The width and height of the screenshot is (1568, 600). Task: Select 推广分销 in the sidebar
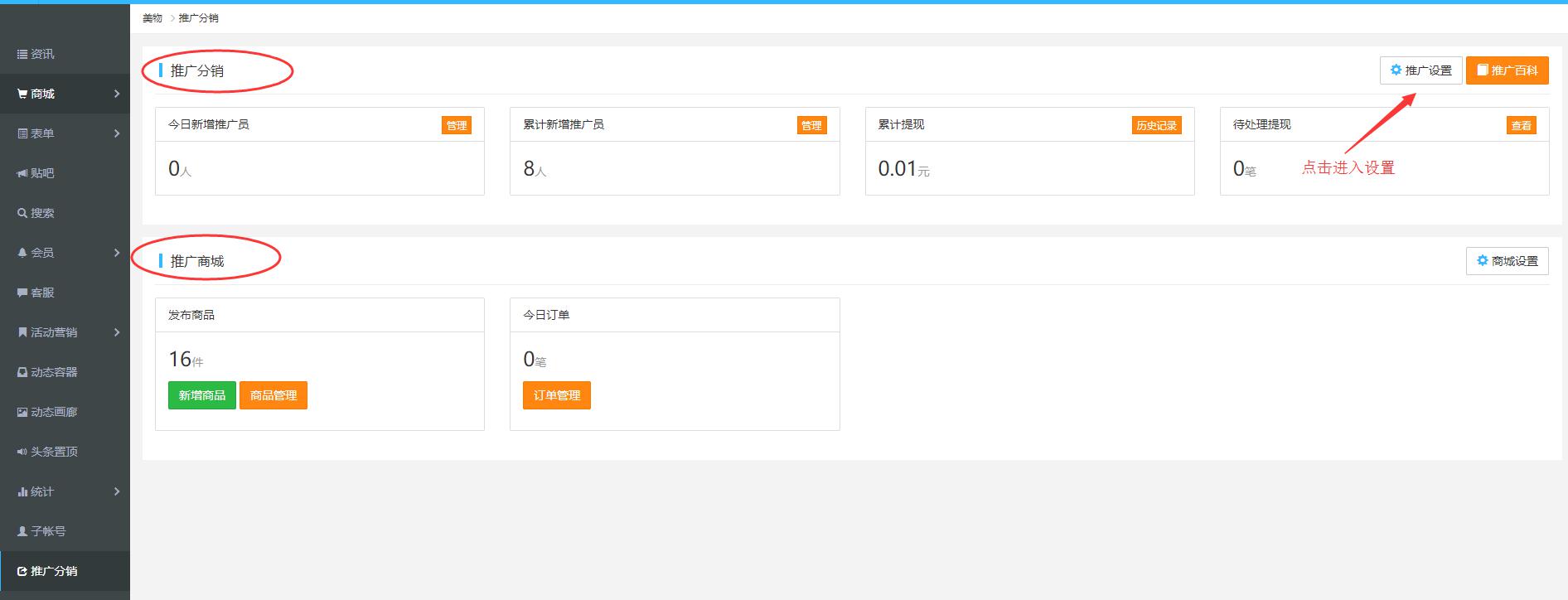click(54, 571)
